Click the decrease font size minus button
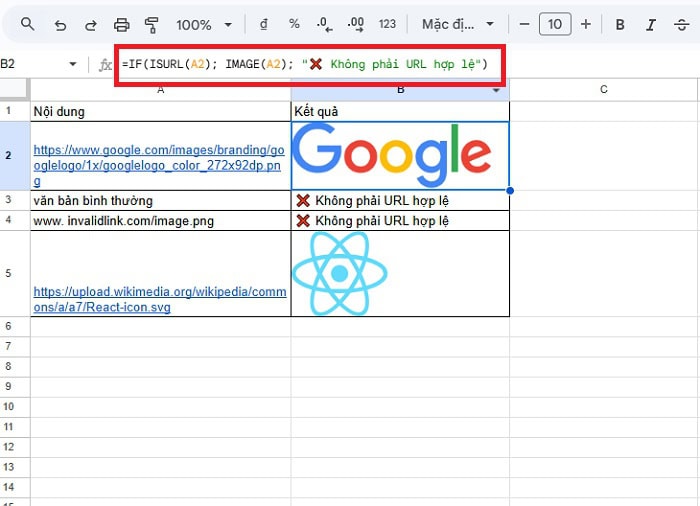Viewport: 700px width, 506px height. tap(524, 24)
